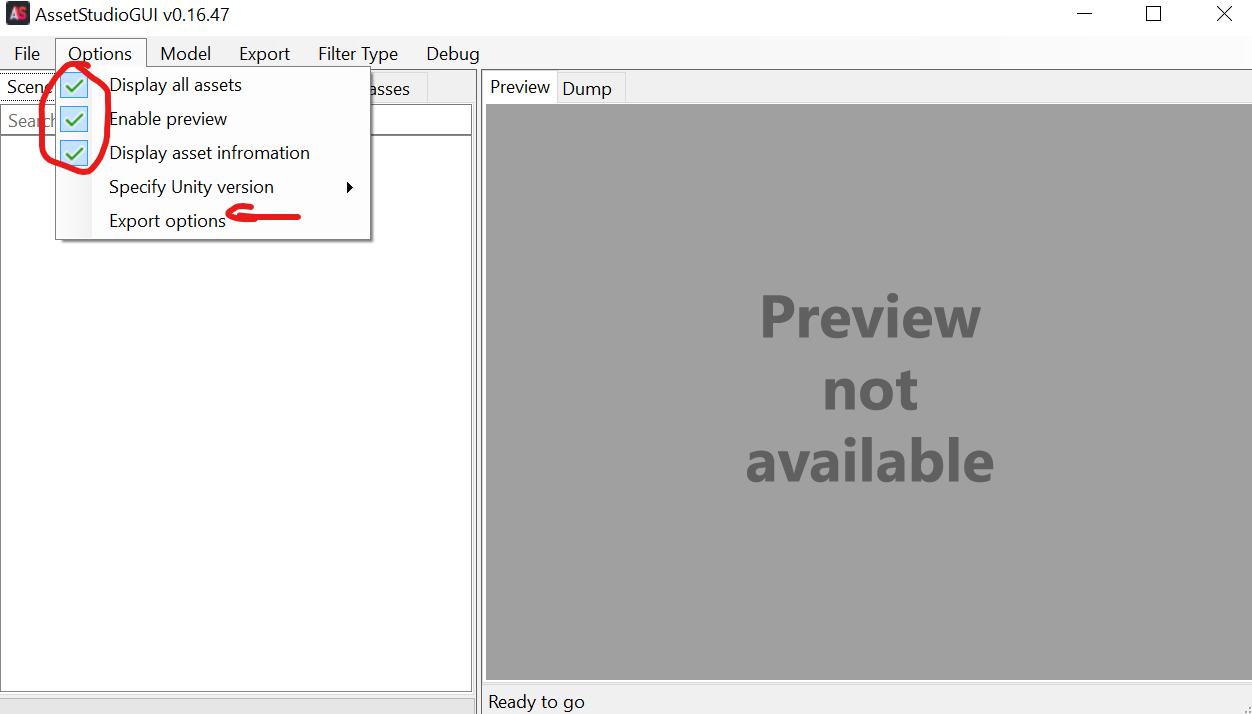Image resolution: width=1252 pixels, height=714 pixels.
Task: Switch to the Preview tab
Action: 520,87
